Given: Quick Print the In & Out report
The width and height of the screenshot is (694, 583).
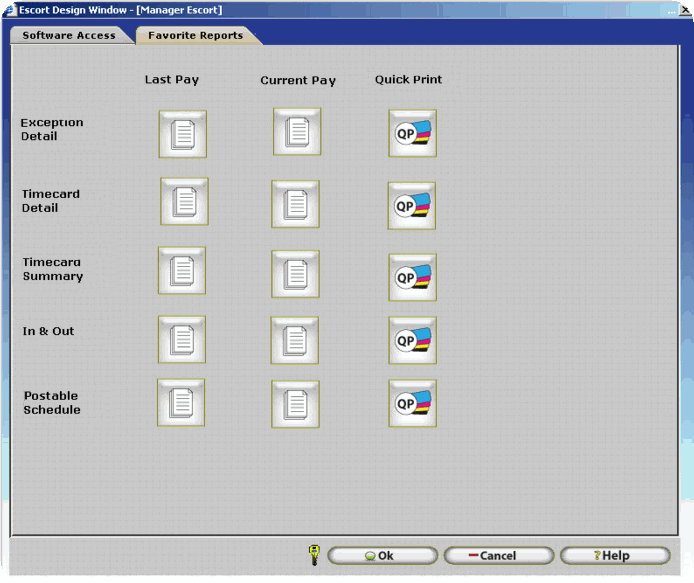Looking at the screenshot, I should pyautogui.click(x=412, y=341).
